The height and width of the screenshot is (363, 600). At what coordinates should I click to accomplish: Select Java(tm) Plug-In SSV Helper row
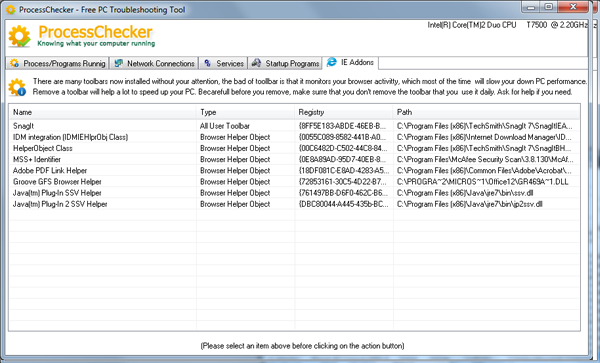pyautogui.click(x=294, y=193)
